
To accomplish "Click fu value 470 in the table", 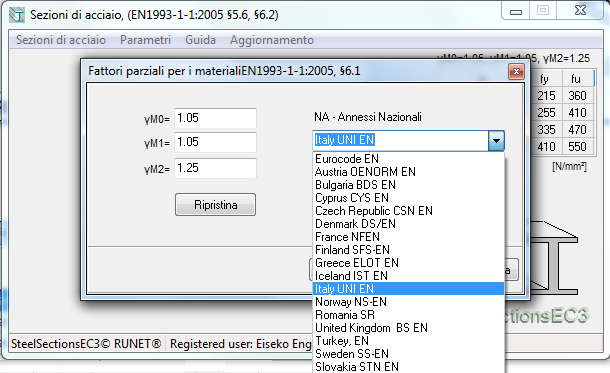I will tap(577, 130).
